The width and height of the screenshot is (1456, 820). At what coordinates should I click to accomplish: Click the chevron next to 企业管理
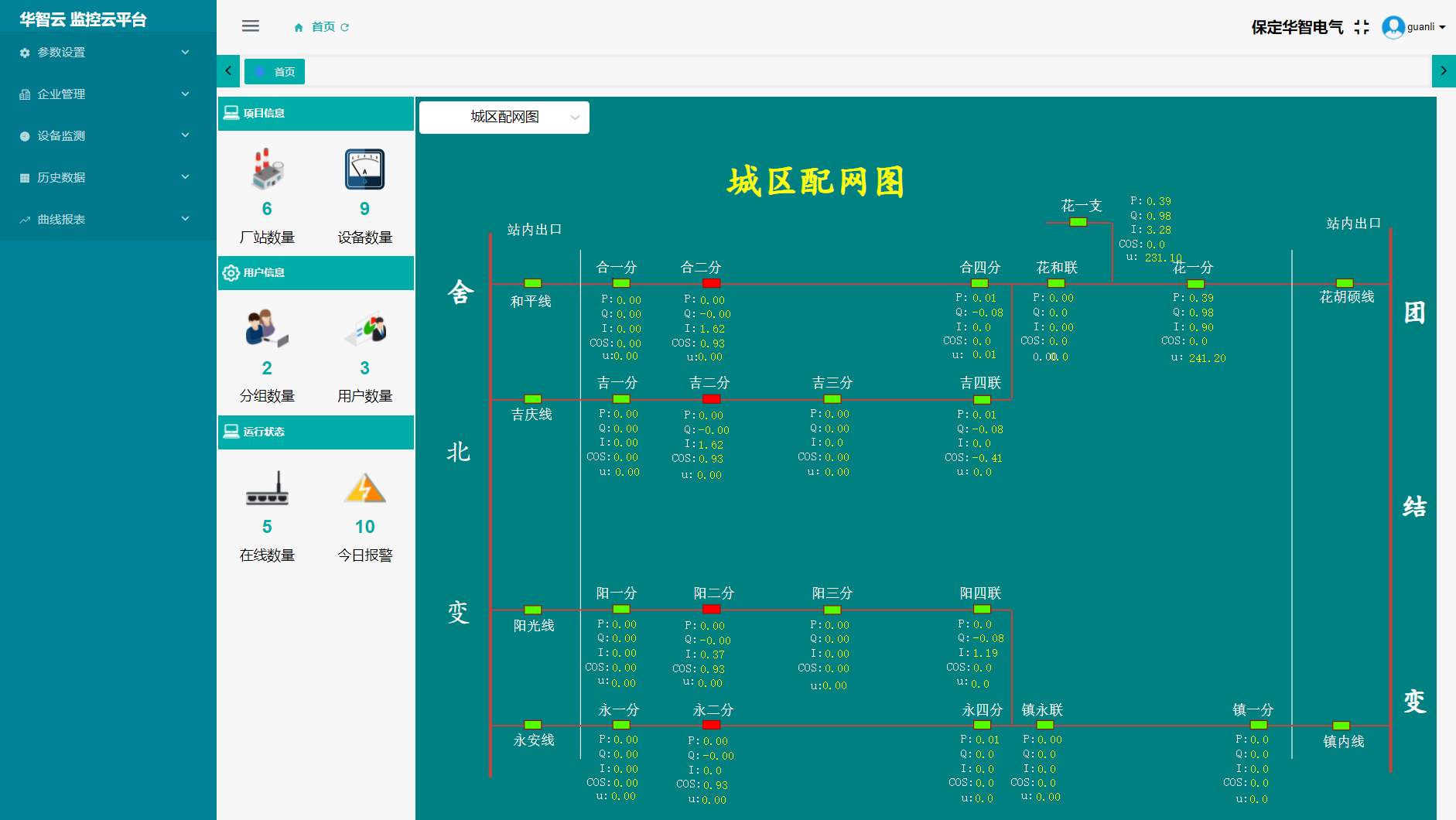pos(185,94)
